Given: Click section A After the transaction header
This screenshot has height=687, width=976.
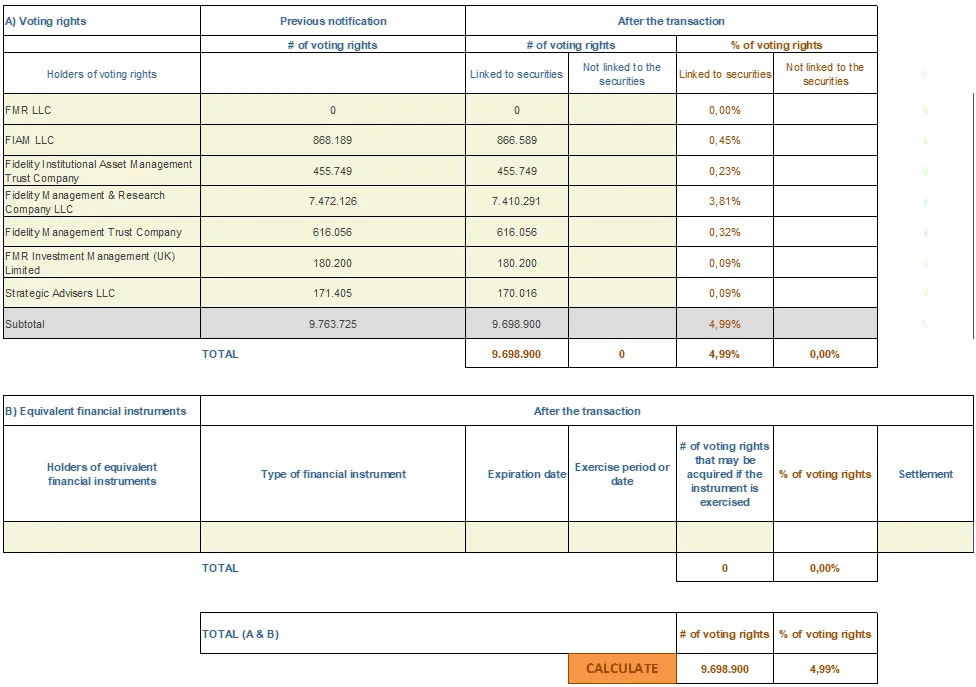Looking at the screenshot, I should (x=671, y=21).
